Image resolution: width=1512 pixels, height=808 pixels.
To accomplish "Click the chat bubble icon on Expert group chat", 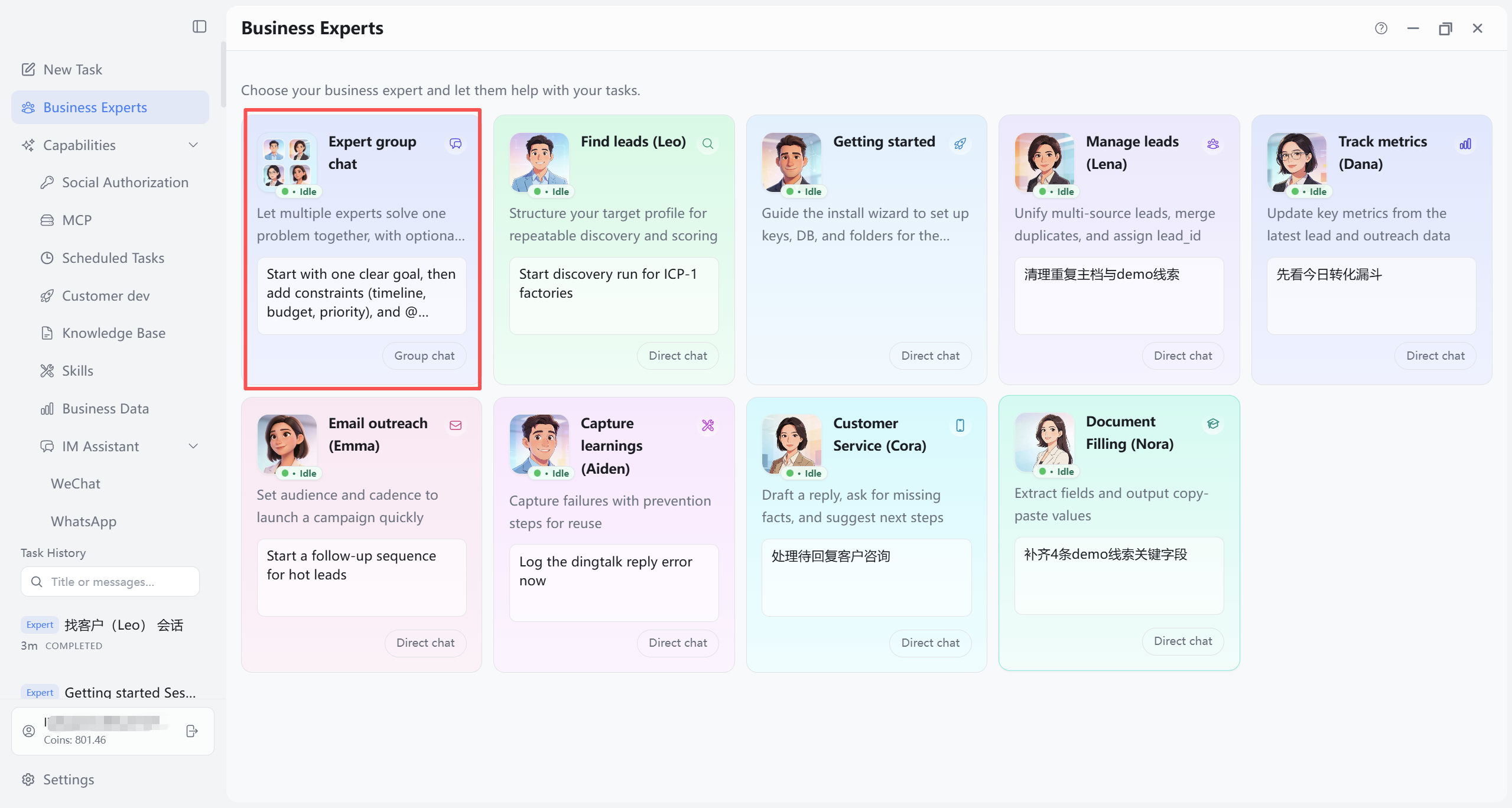I will click(456, 144).
